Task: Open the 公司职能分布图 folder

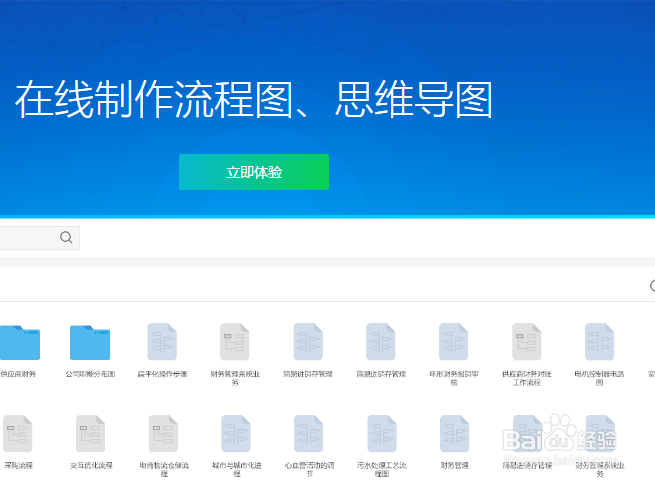Action: (x=90, y=342)
